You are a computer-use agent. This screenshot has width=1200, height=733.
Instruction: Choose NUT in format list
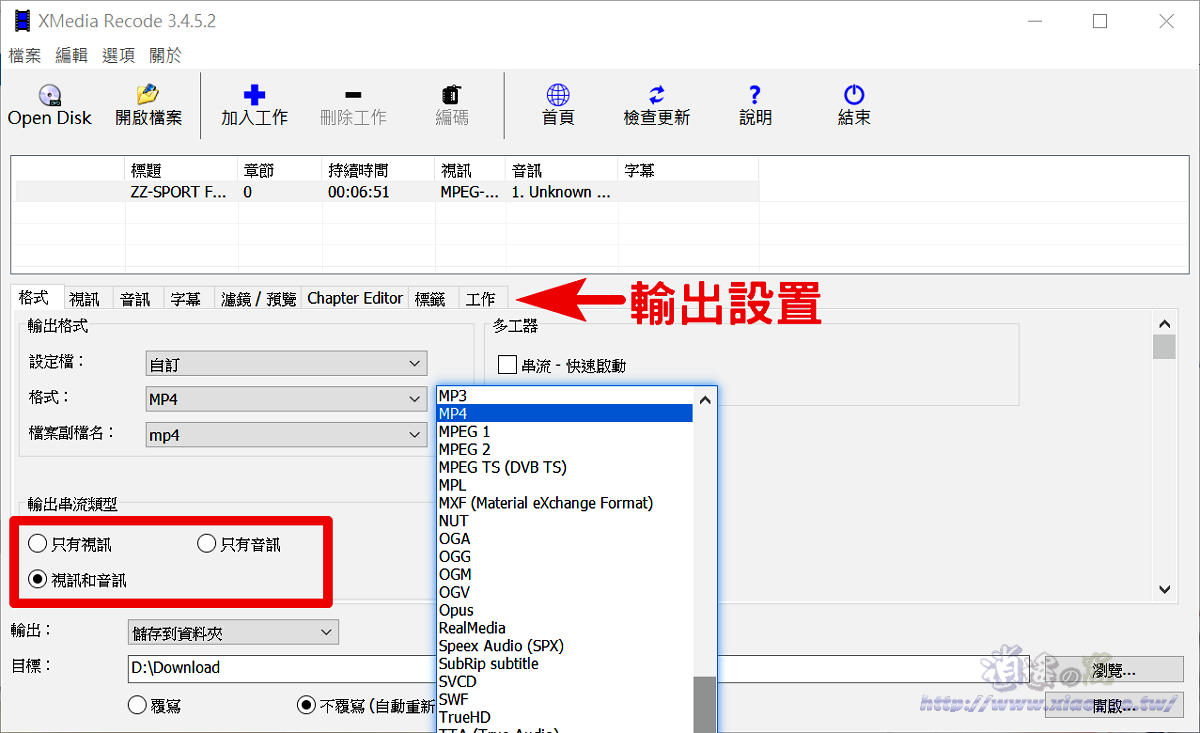[565, 521]
